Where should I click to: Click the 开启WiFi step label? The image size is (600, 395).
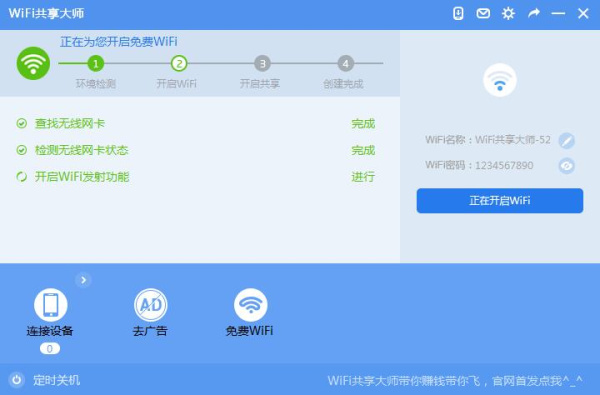[x=176, y=83]
